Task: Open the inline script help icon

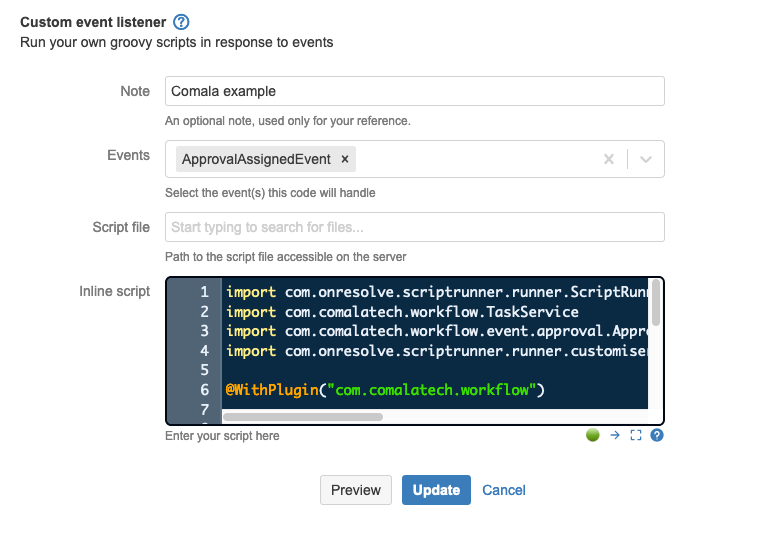Action: coord(657,435)
